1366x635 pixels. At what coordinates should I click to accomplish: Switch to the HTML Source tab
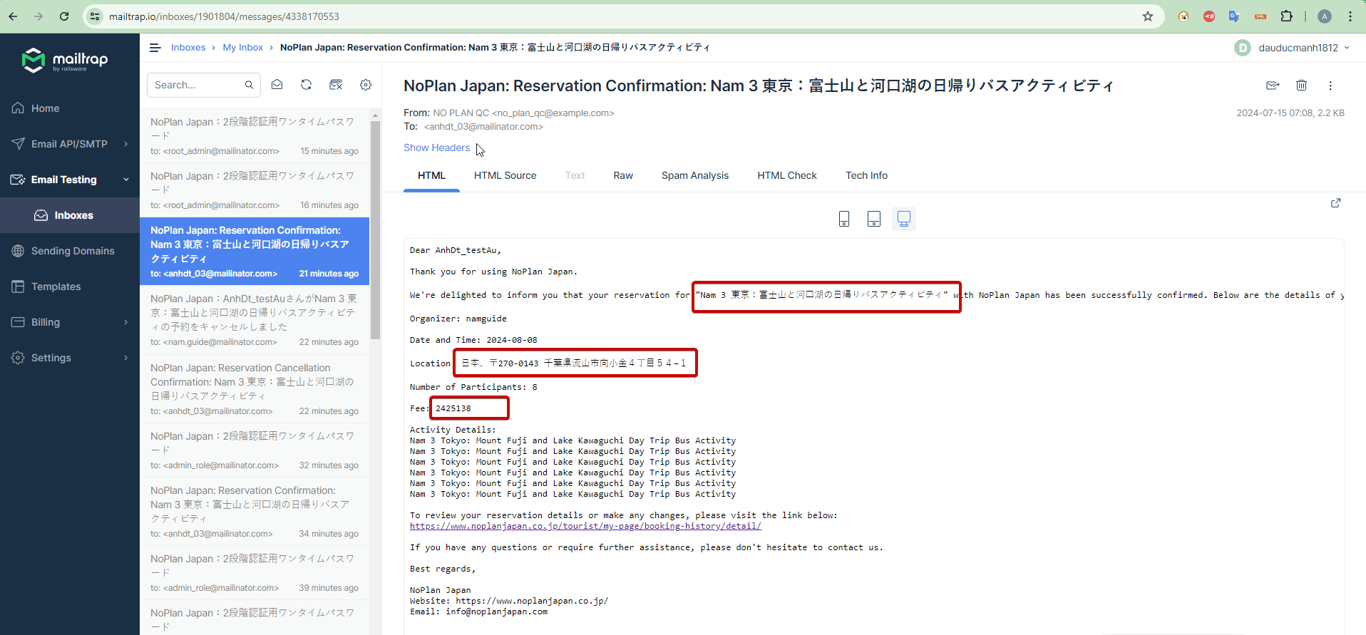tap(505, 175)
